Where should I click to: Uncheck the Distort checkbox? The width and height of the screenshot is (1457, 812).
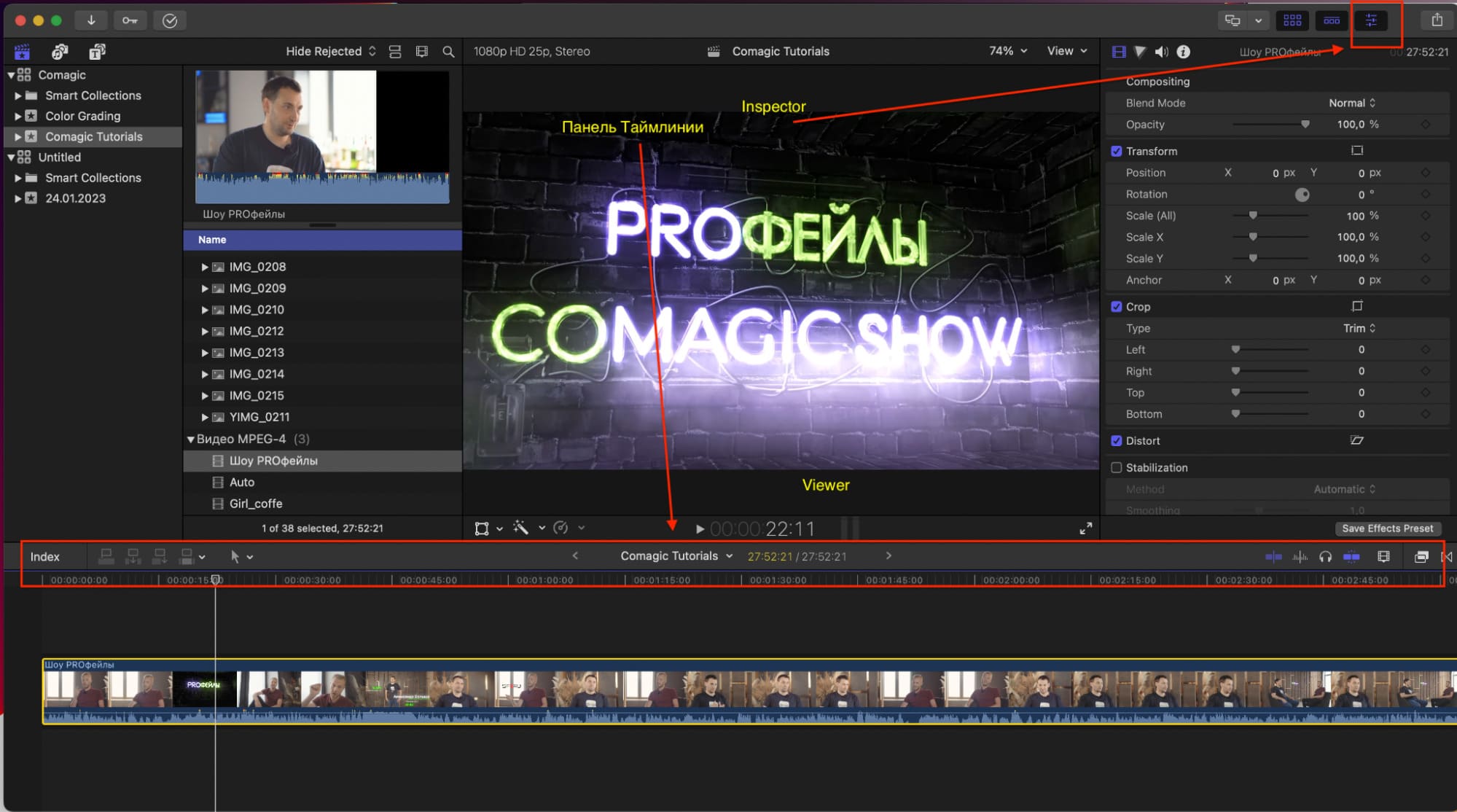(1116, 440)
